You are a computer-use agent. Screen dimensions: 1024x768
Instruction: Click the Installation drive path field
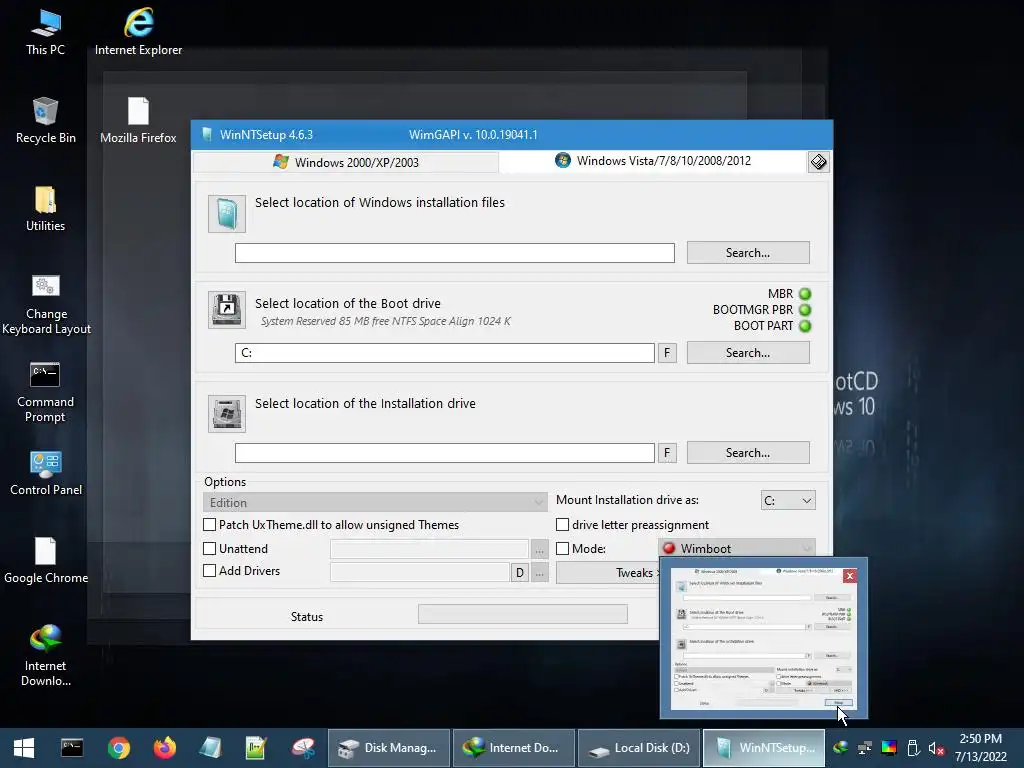pyautogui.click(x=445, y=453)
